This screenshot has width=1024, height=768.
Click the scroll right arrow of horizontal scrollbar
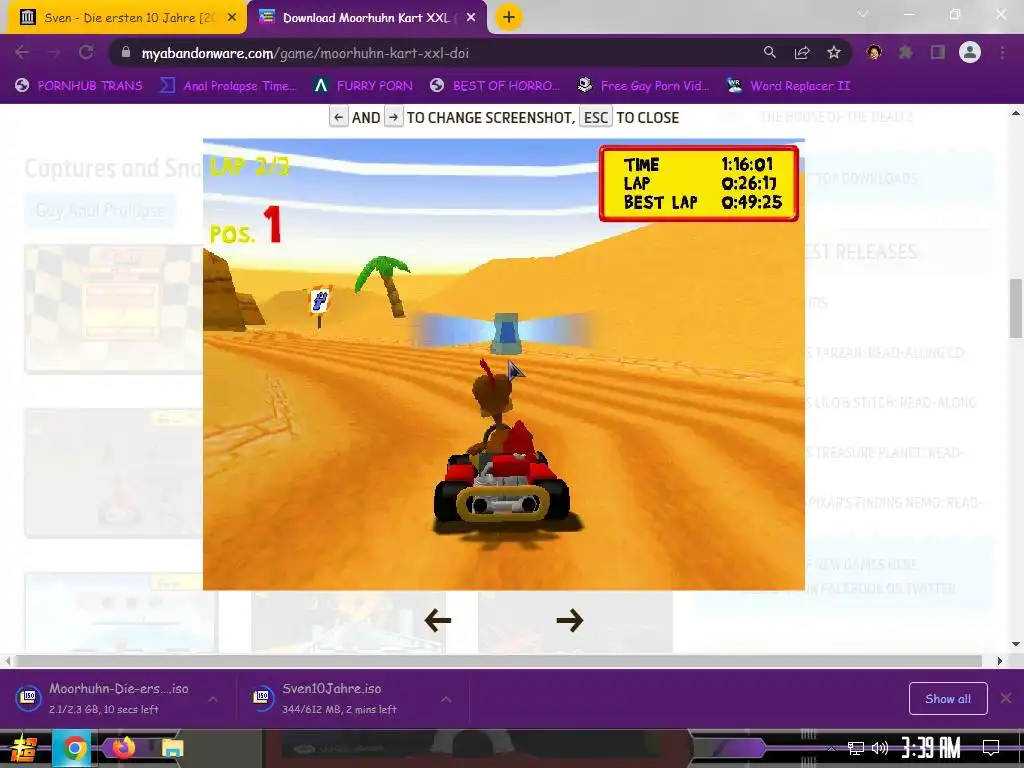(x=1000, y=661)
